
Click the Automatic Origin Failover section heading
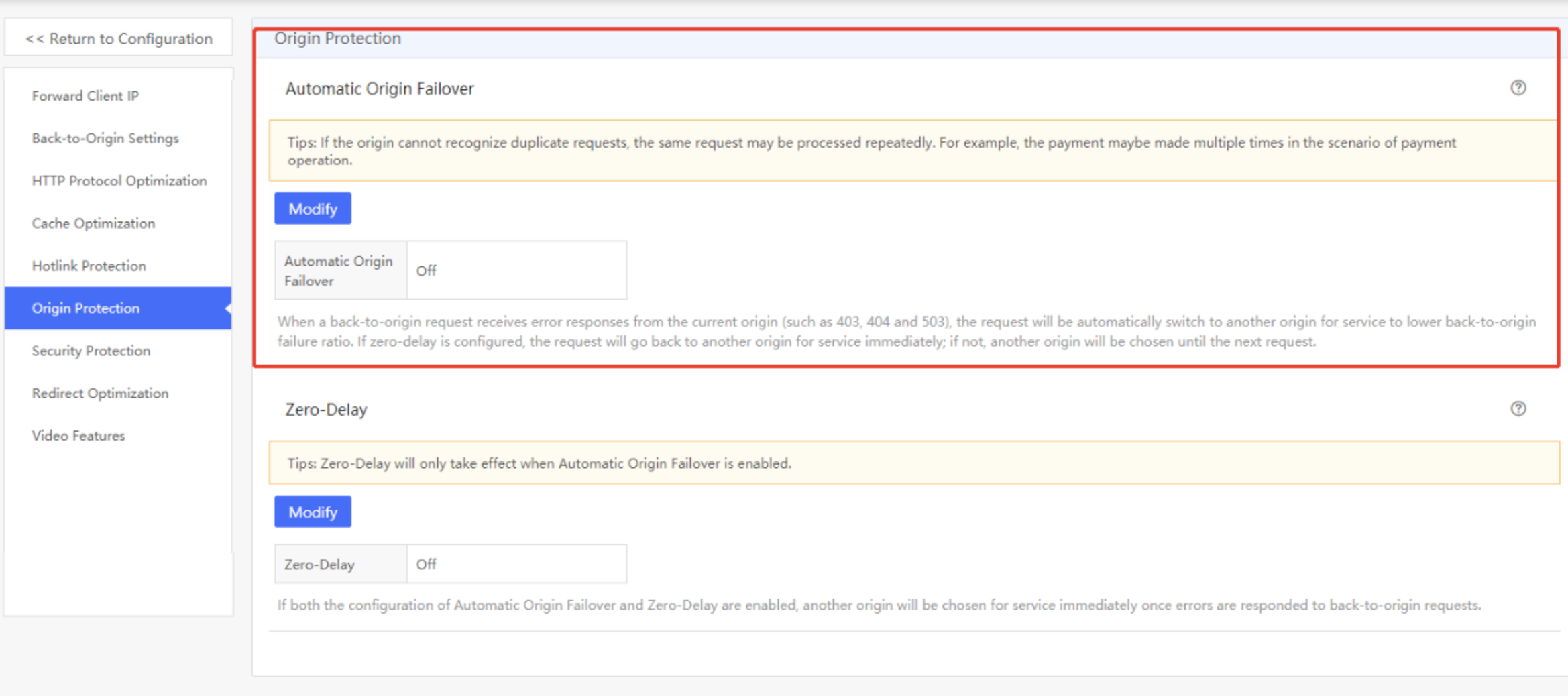coord(380,89)
